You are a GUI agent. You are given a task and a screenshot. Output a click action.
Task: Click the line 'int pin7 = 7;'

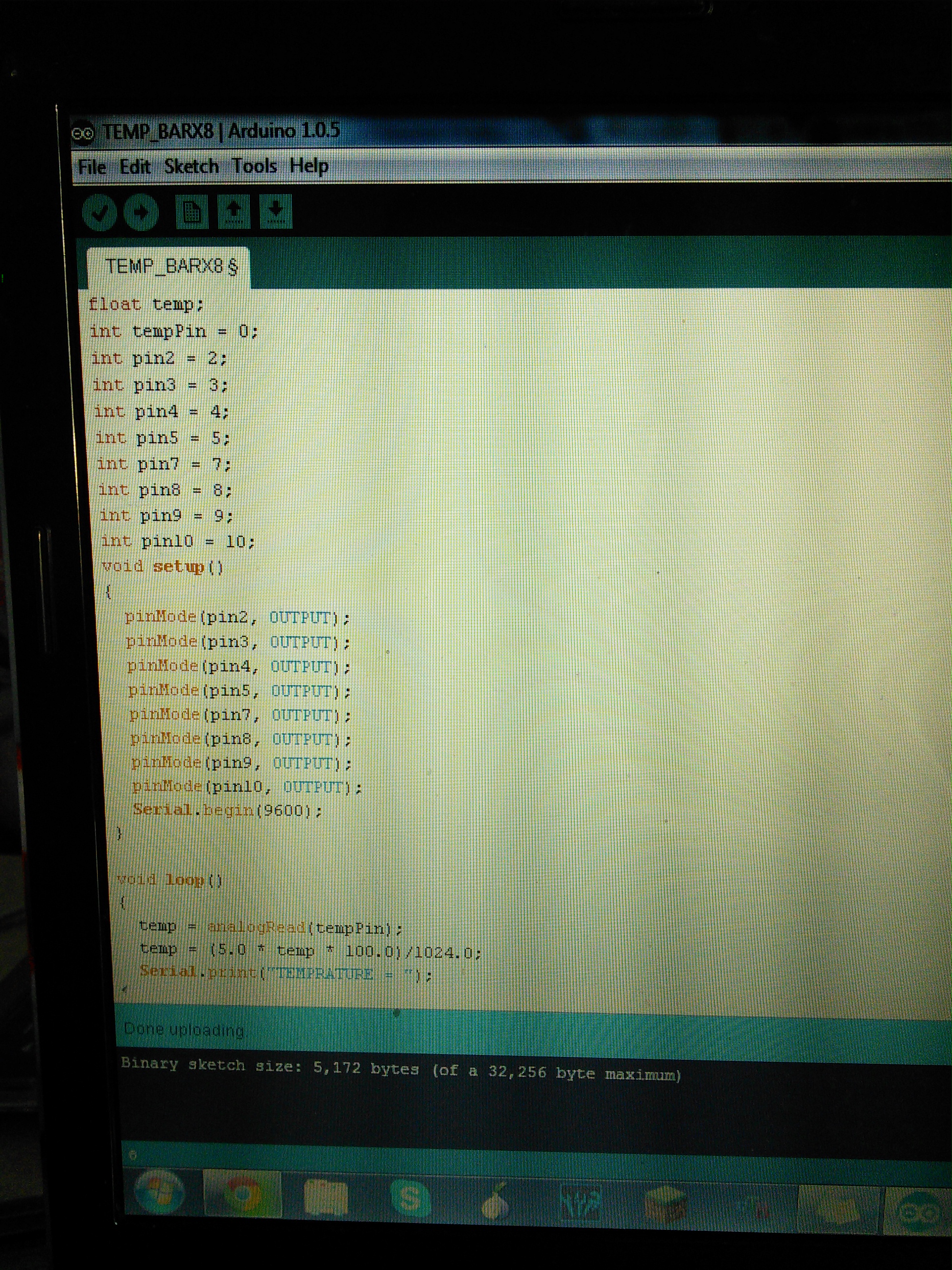tap(165, 464)
